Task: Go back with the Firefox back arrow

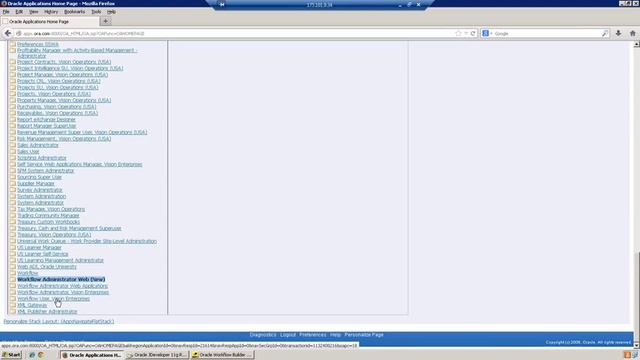Action: [8, 33]
